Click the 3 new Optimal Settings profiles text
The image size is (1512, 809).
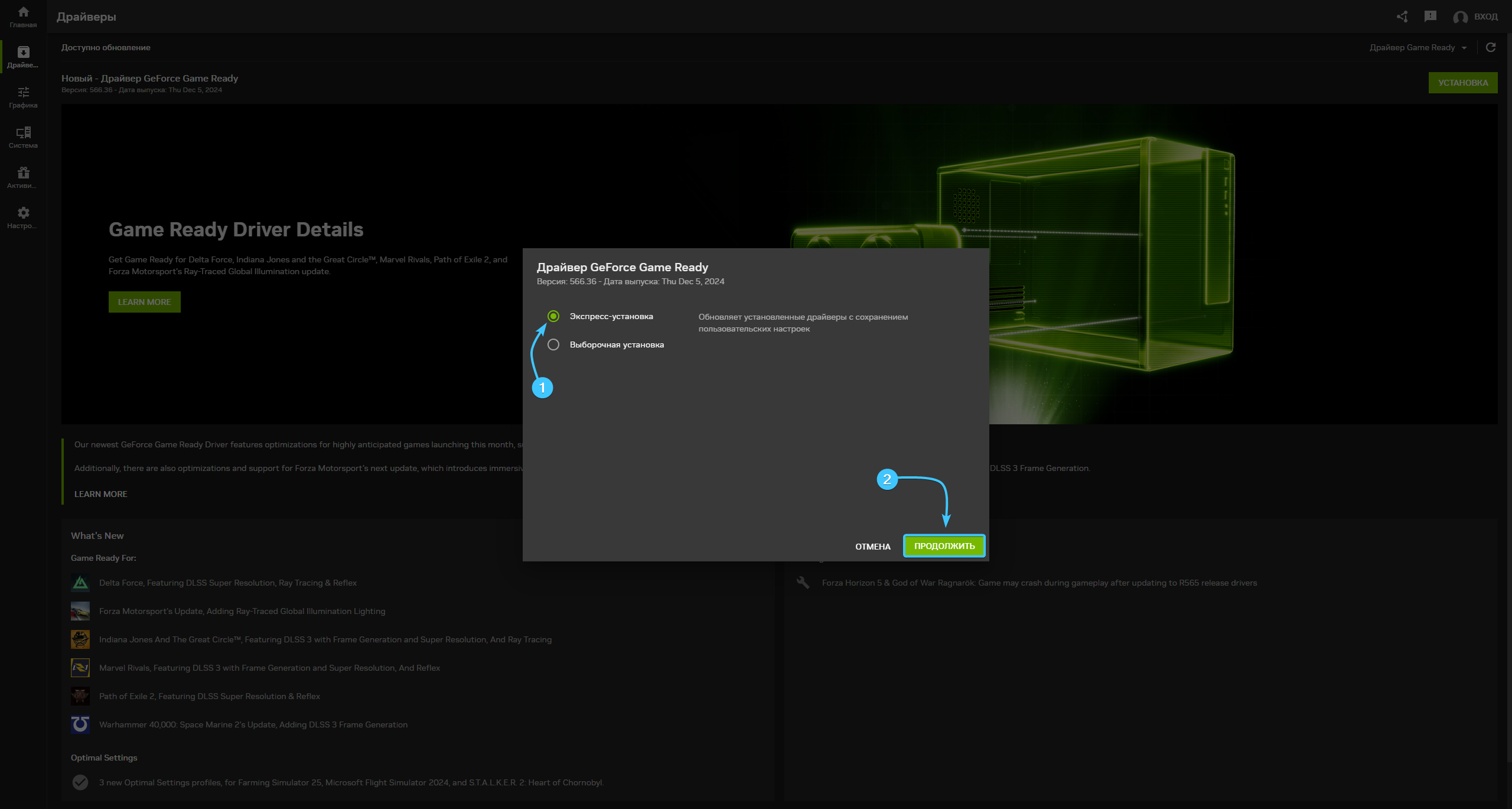click(x=351, y=782)
